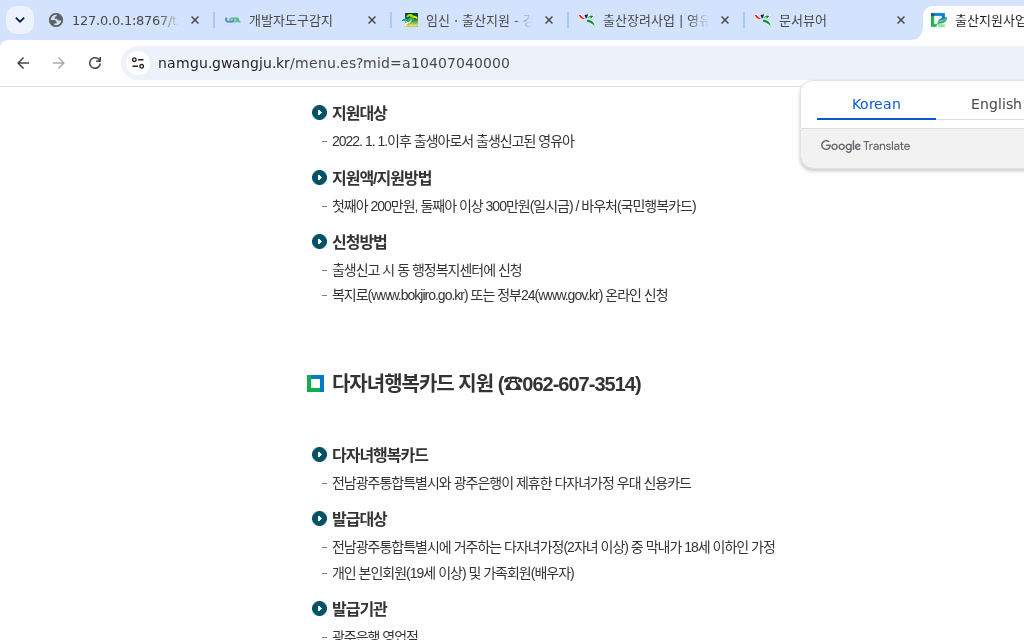Image resolution: width=1024 pixels, height=640 pixels.
Task: Click the bullet icon beside 신청방법
Action: tap(319, 242)
